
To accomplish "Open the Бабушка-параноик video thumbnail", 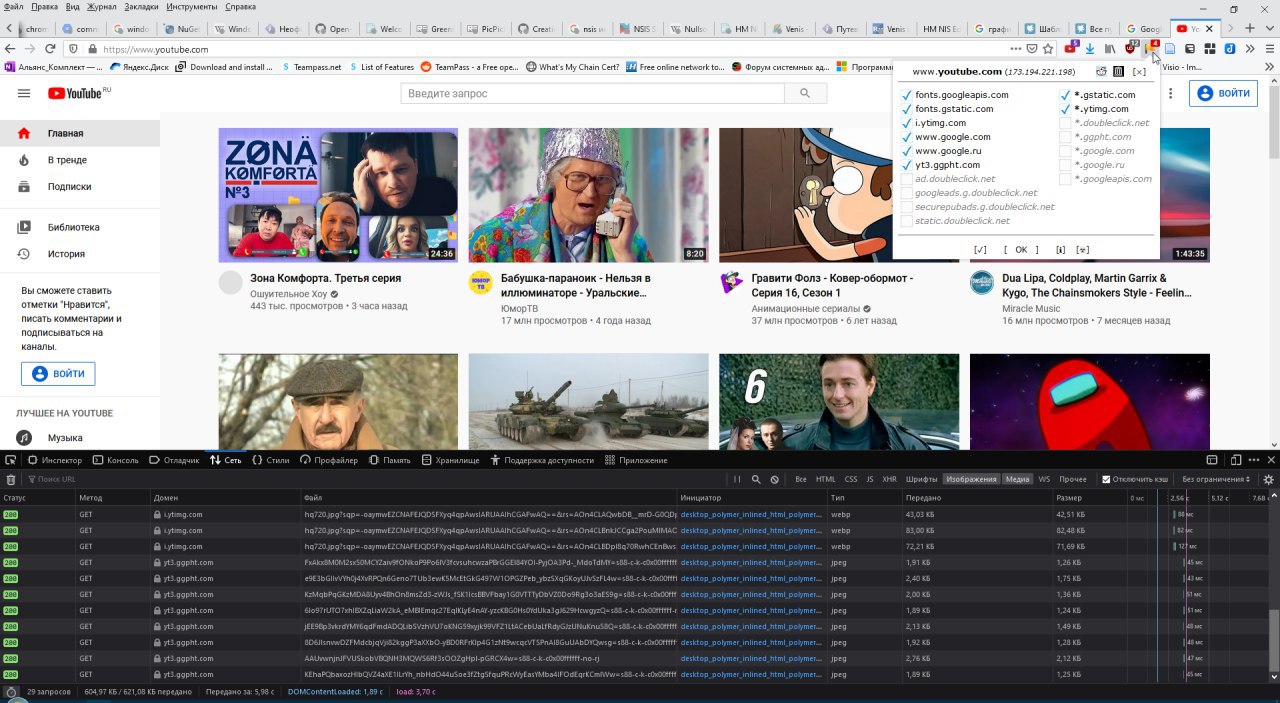I will point(588,195).
